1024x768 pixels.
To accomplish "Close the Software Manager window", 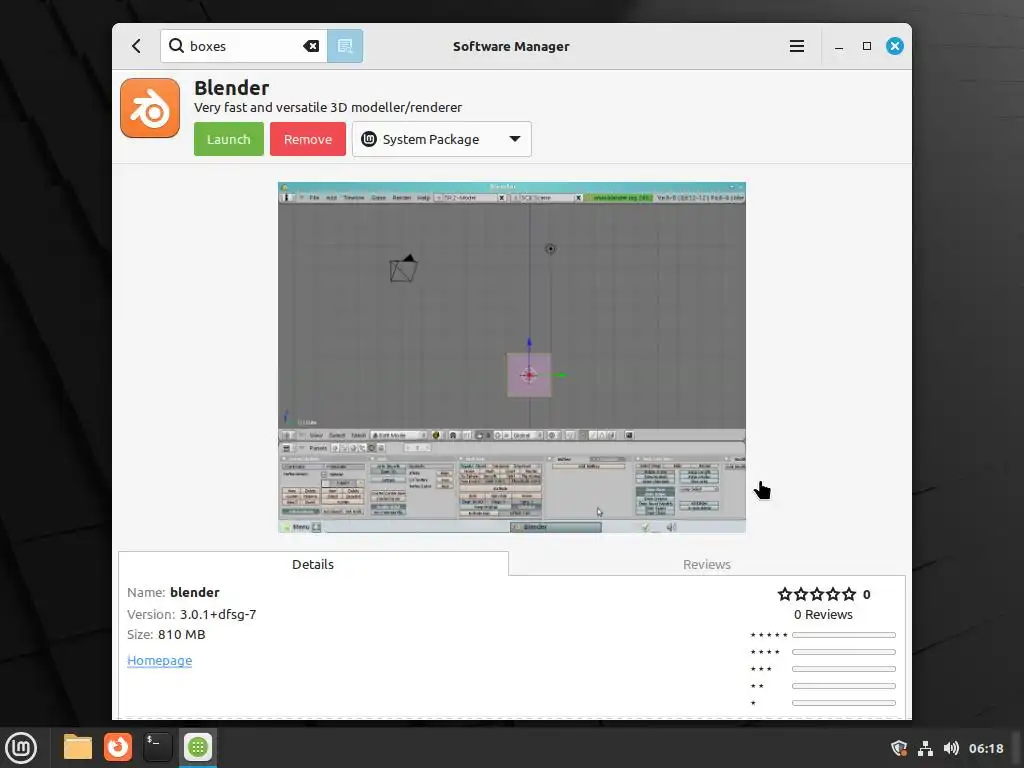I will click(x=895, y=46).
